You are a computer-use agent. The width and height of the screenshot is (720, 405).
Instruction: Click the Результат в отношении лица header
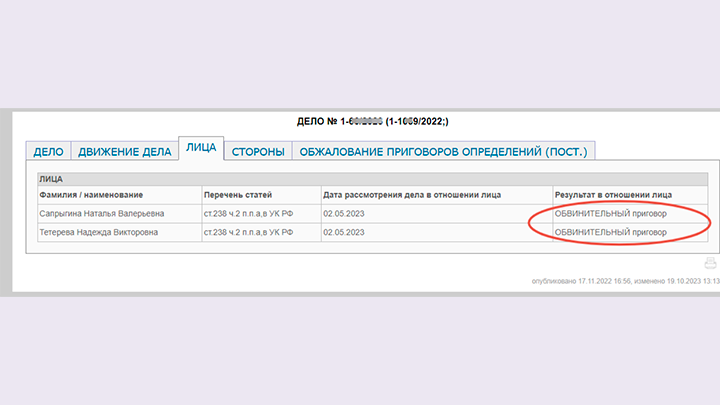click(x=614, y=194)
